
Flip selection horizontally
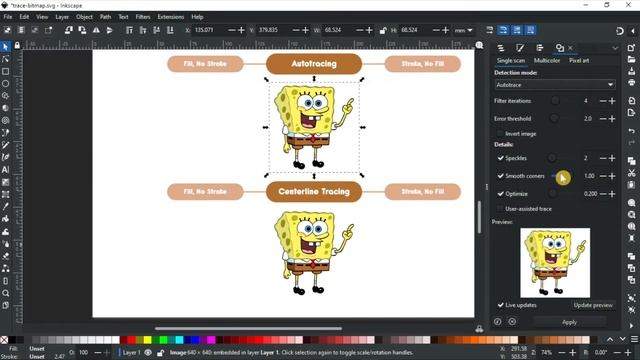point(96,30)
